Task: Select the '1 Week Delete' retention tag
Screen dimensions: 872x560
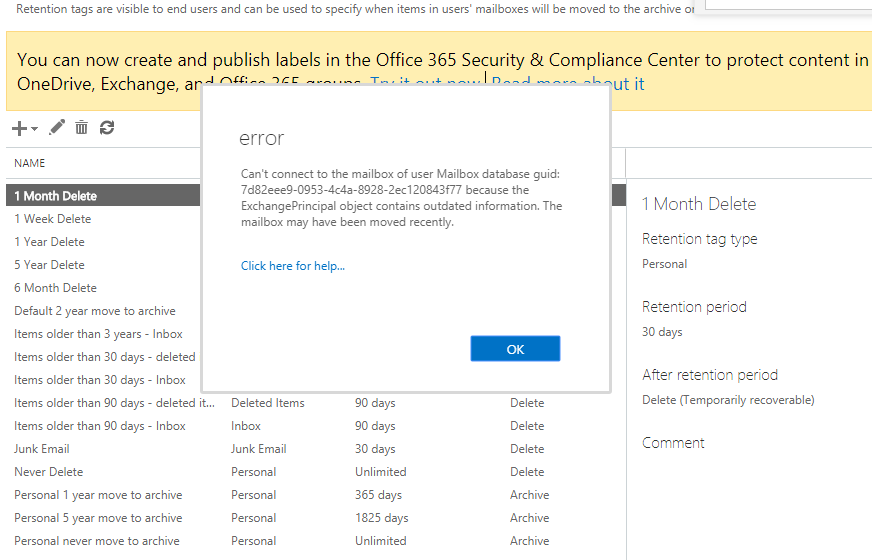Action: 53,219
